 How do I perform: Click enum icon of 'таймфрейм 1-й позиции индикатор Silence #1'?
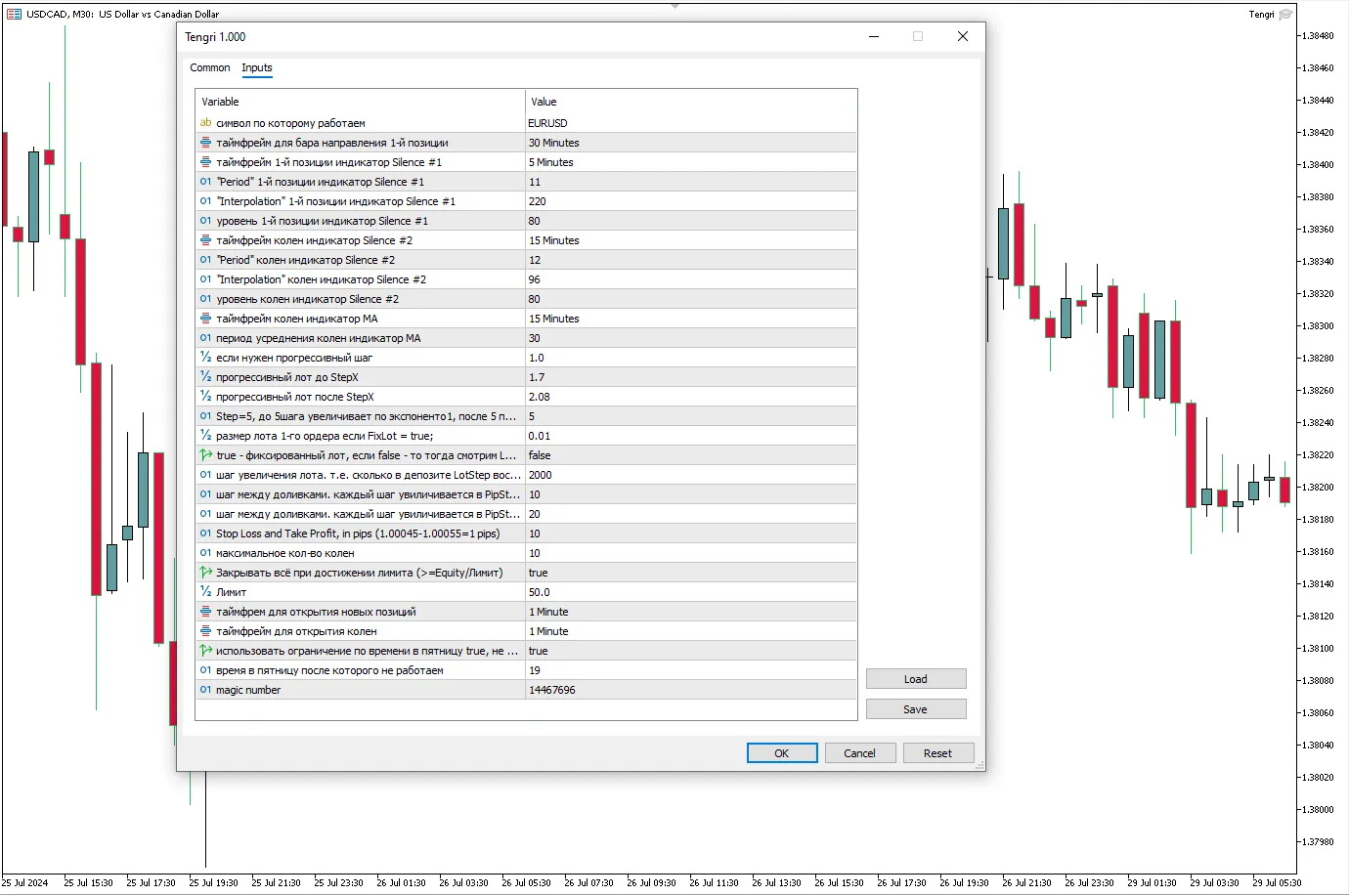(x=205, y=162)
